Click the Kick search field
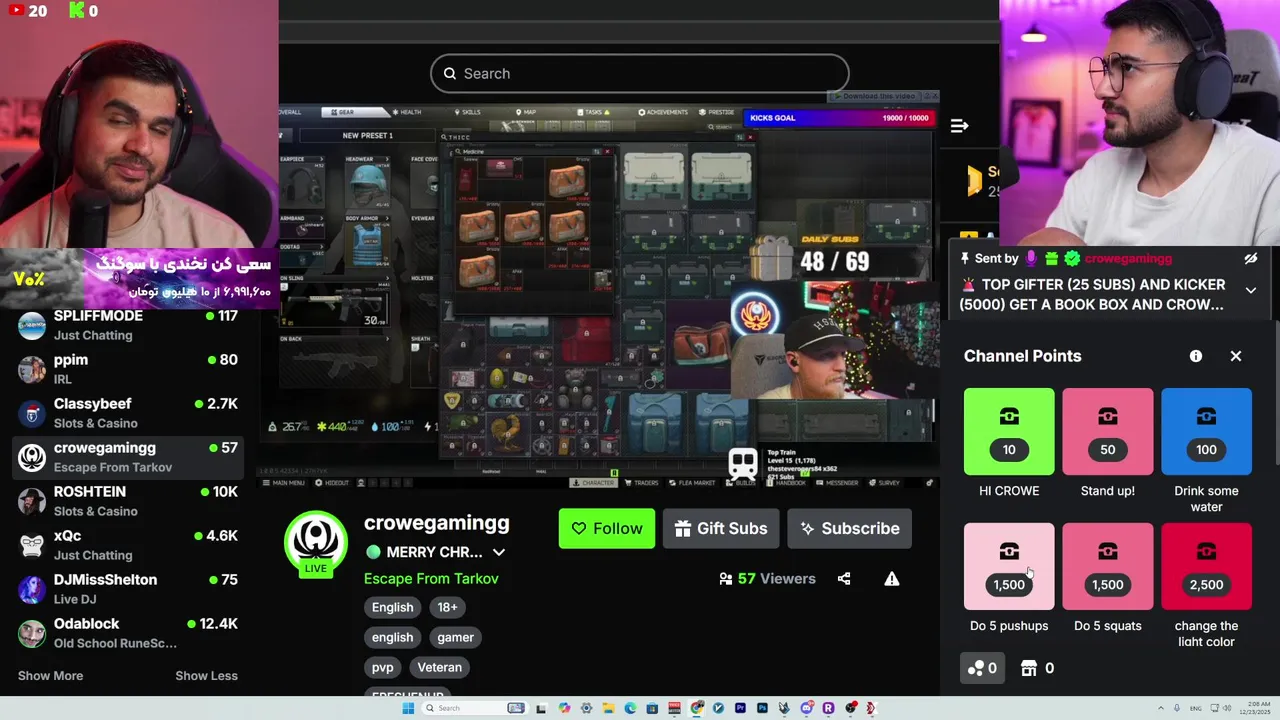 640,73
